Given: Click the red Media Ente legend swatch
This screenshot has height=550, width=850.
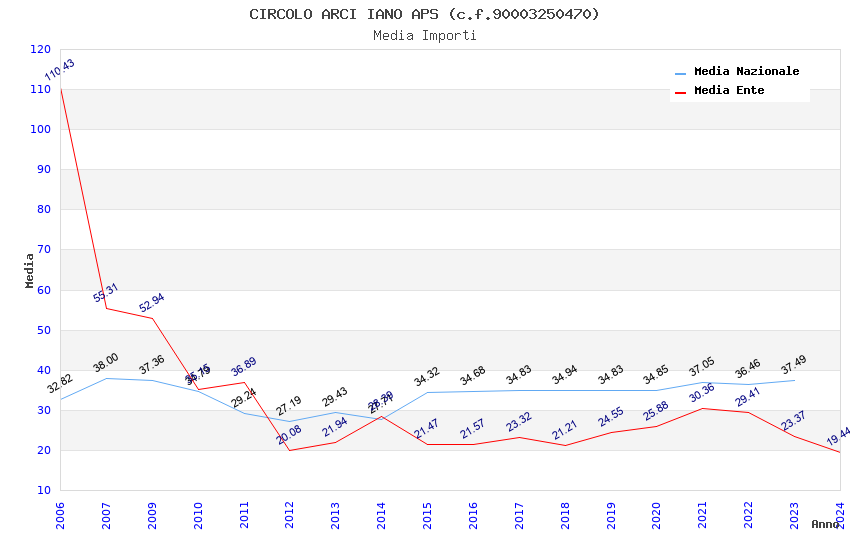Looking at the screenshot, I should (680, 92).
